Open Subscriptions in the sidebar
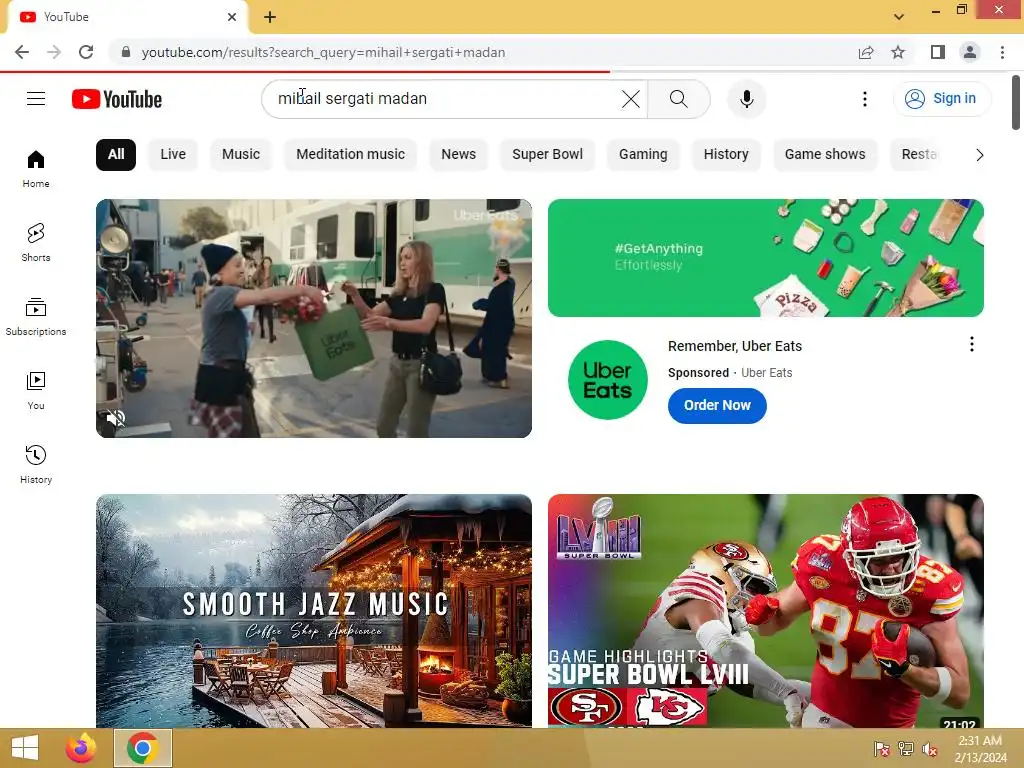The image size is (1024, 768). tap(36, 317)
